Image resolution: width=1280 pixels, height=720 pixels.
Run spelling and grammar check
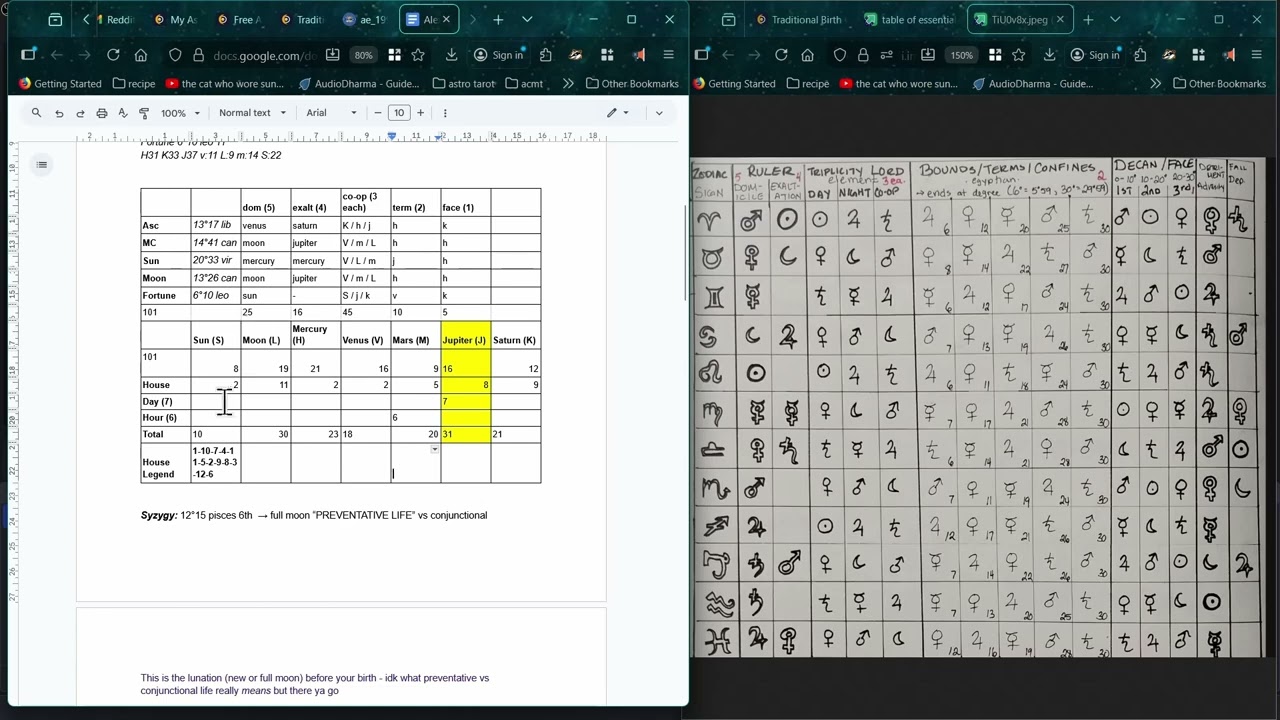click(122, 113)
